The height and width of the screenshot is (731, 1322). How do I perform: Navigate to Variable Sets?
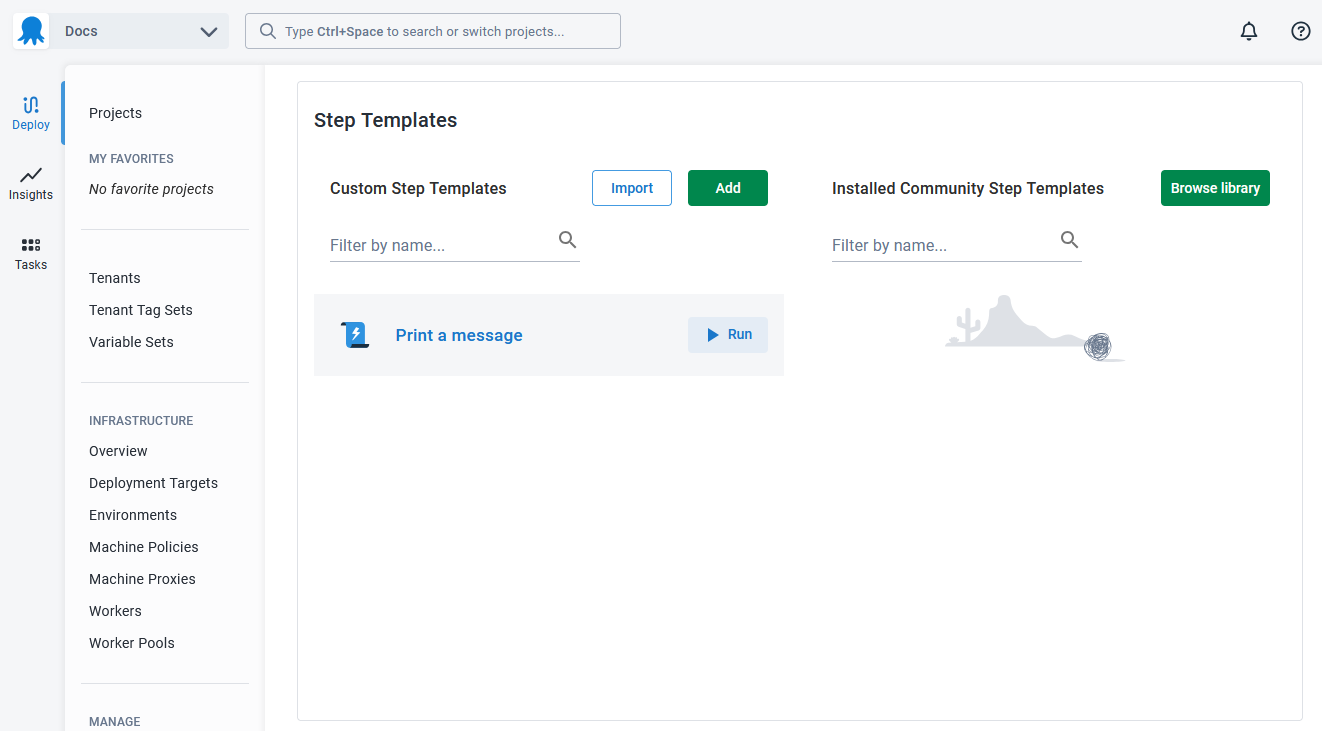pos(131,342)
